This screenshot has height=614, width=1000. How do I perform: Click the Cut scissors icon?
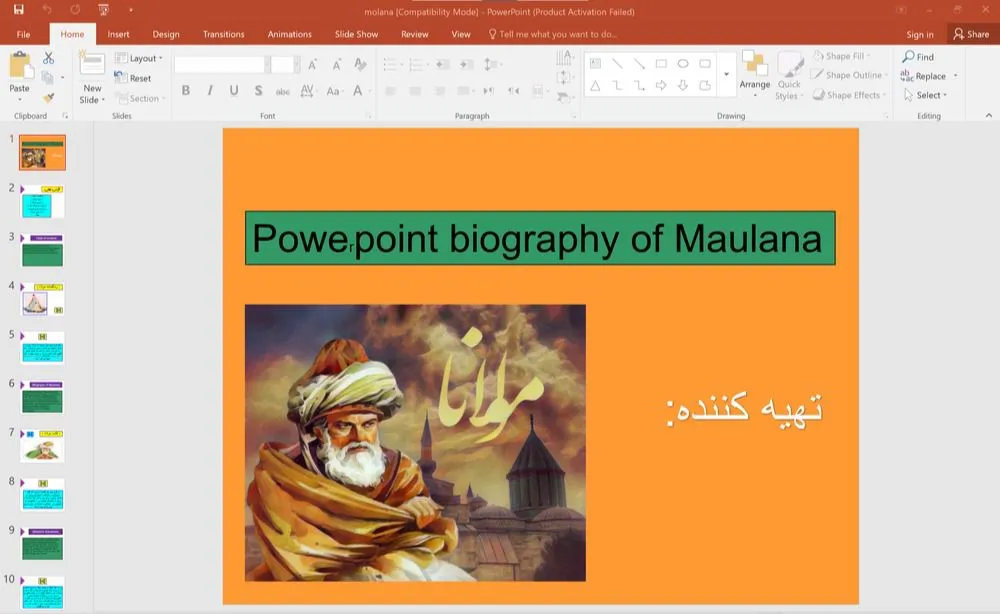(x=48, y=59)
